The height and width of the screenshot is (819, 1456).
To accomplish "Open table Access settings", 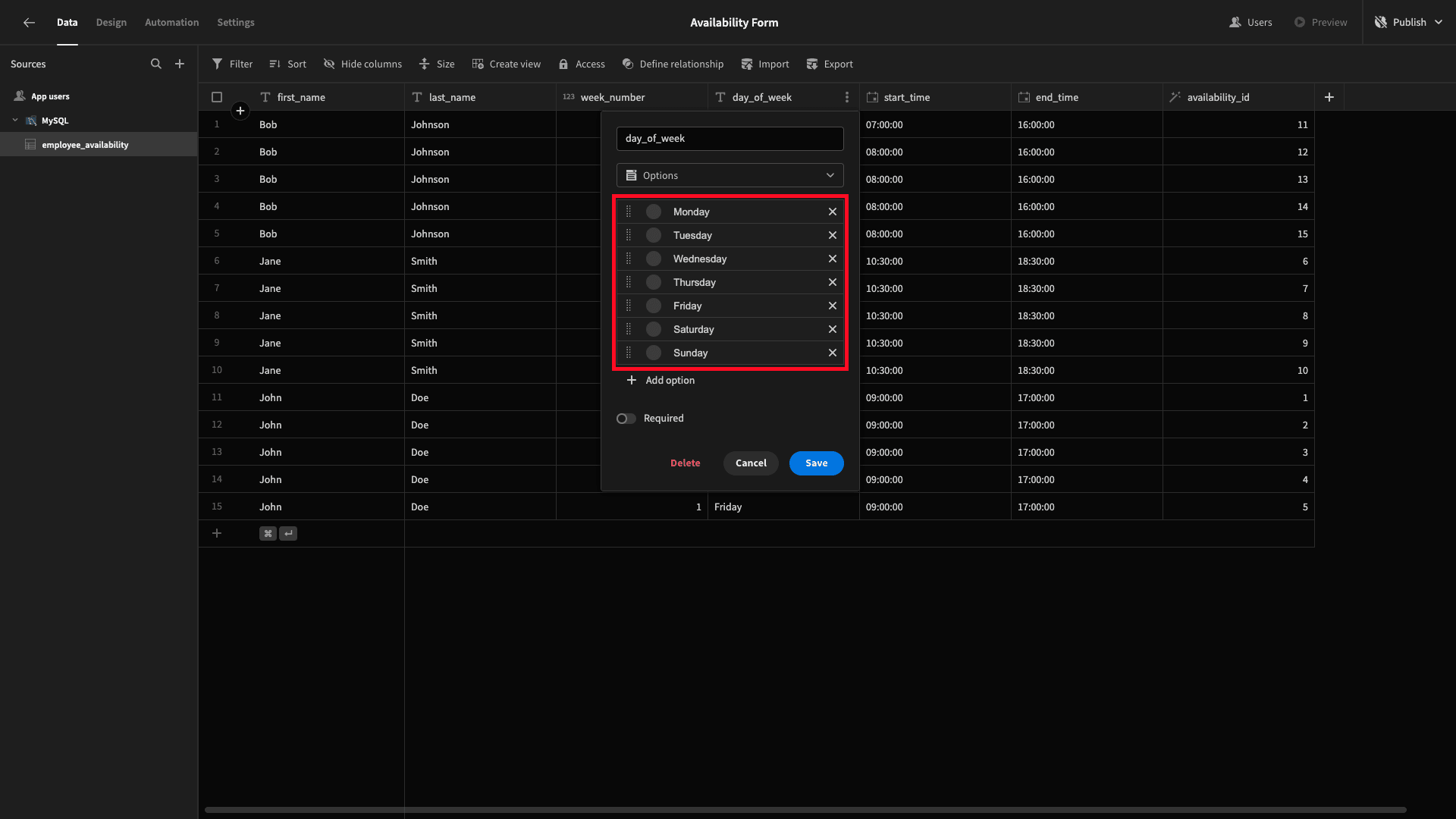I will [582, 64].
